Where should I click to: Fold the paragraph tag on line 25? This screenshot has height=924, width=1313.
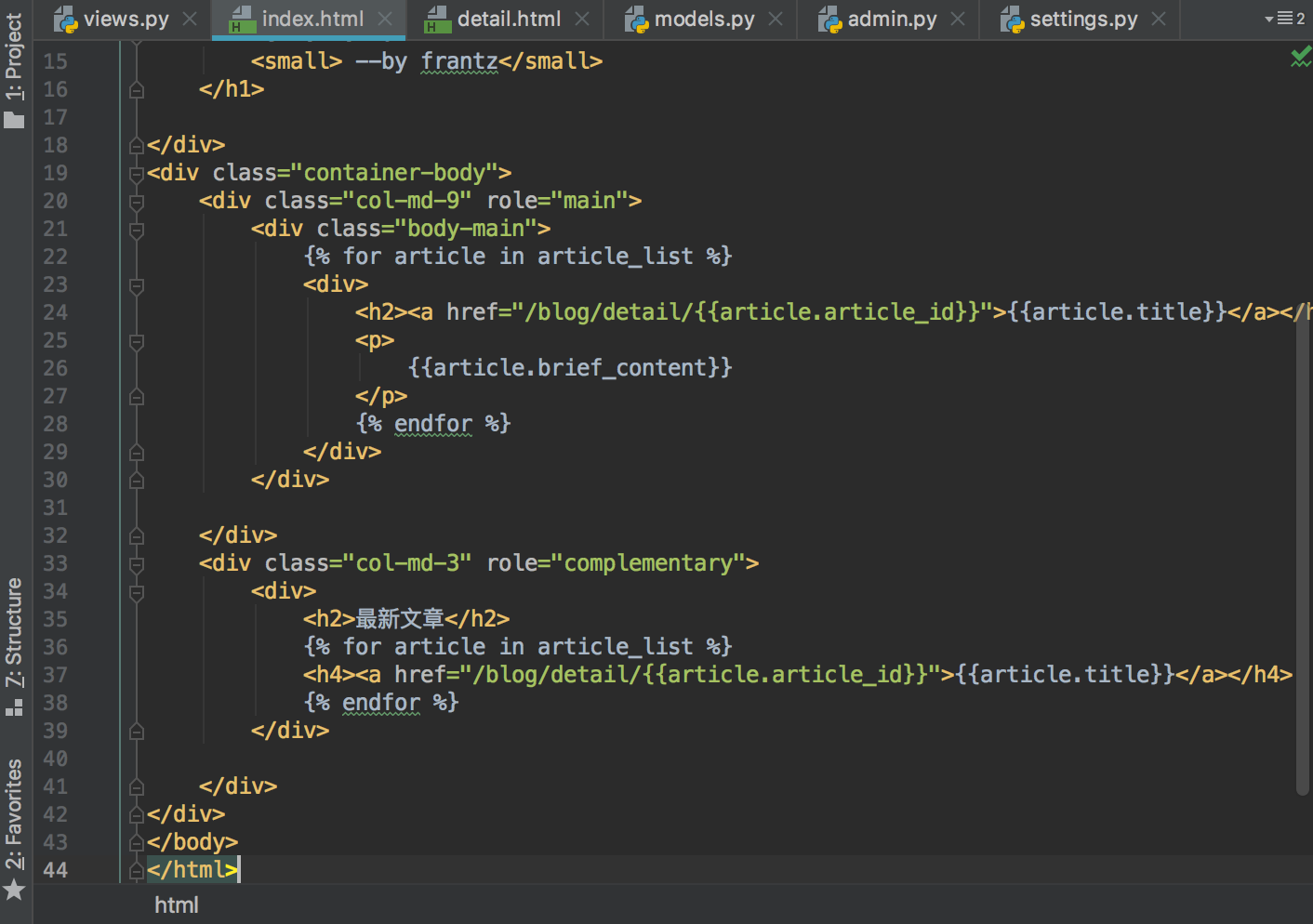coord(137,341)
